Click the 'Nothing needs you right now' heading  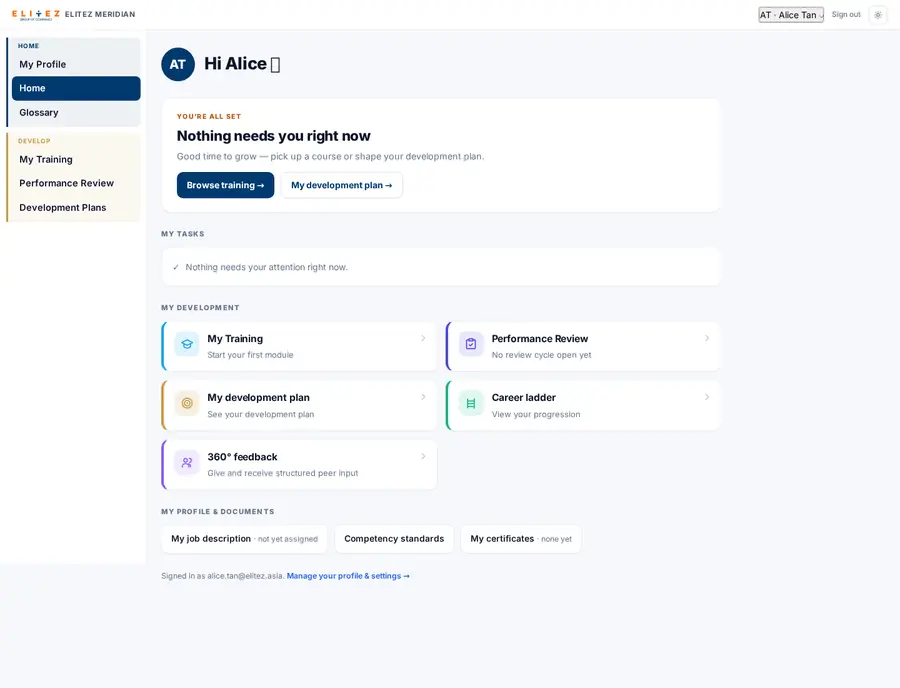click(274, 136)
